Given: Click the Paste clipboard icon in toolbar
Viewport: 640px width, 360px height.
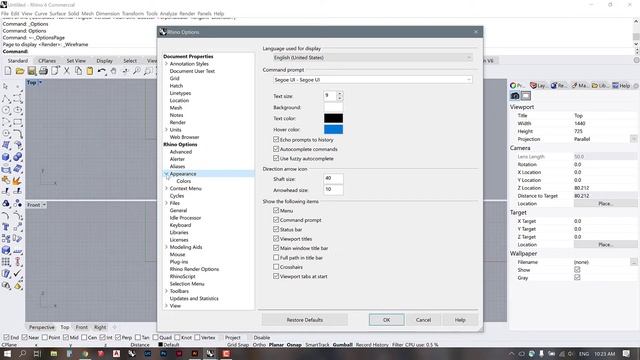Looking at the screenshot, I should [89, 71].
